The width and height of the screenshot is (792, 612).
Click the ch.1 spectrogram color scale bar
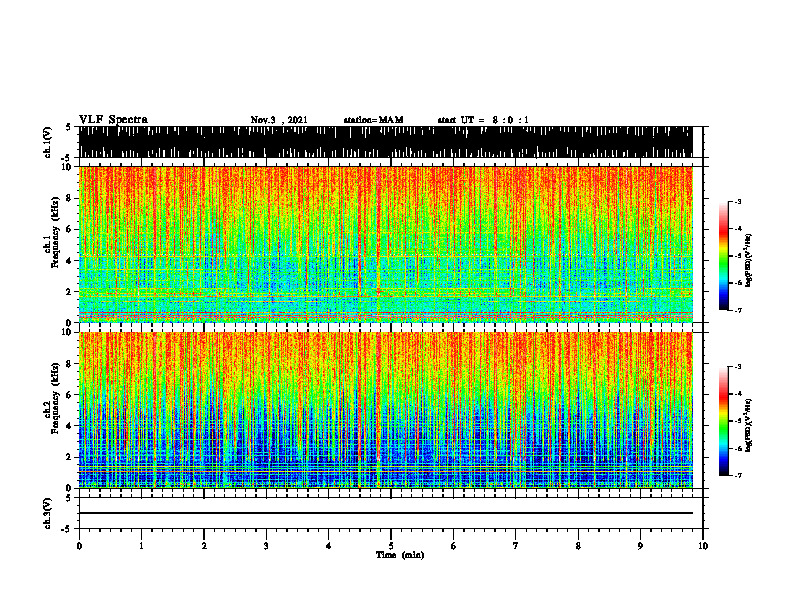click(724, 256)
